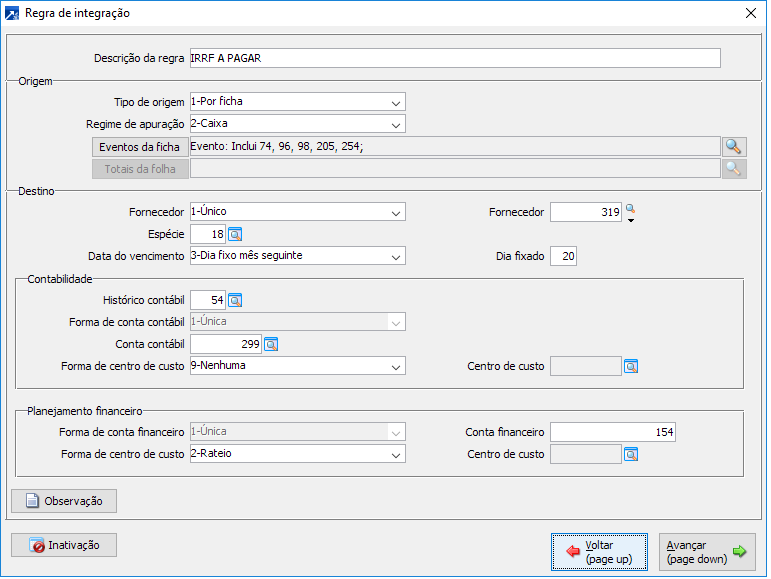
Task: Open the 2-Rateio centro de custo dropdown
Action: (x=397, y=454)
